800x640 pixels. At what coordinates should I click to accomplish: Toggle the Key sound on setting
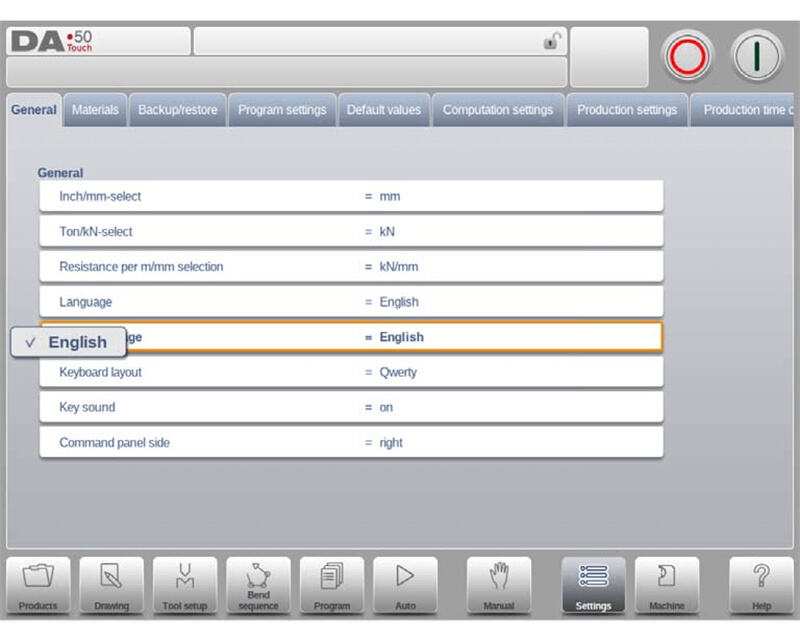click(x=351, y=407)
